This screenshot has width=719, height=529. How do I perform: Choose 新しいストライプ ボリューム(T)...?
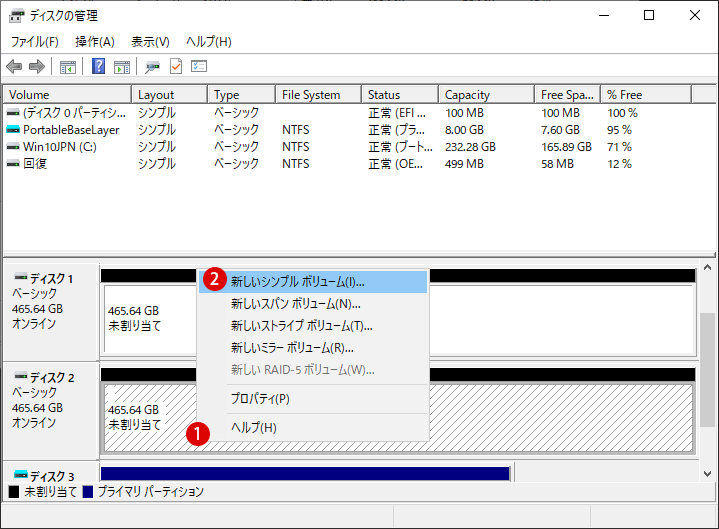coord(313,326)
